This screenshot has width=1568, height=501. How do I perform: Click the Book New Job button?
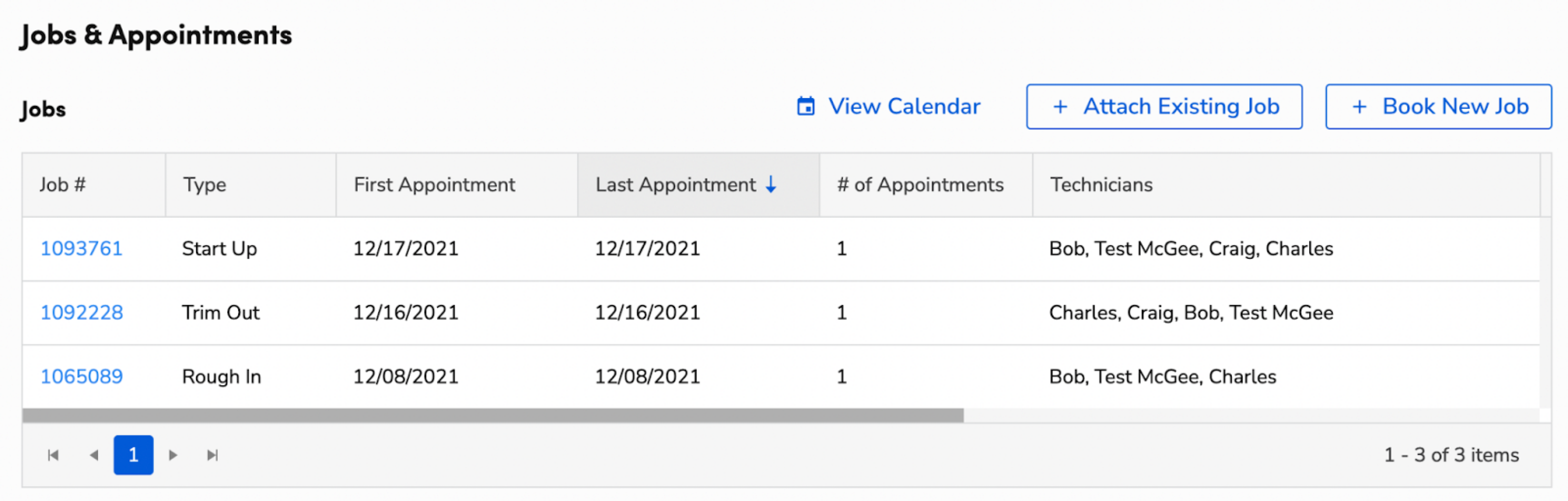[1438, 106]
